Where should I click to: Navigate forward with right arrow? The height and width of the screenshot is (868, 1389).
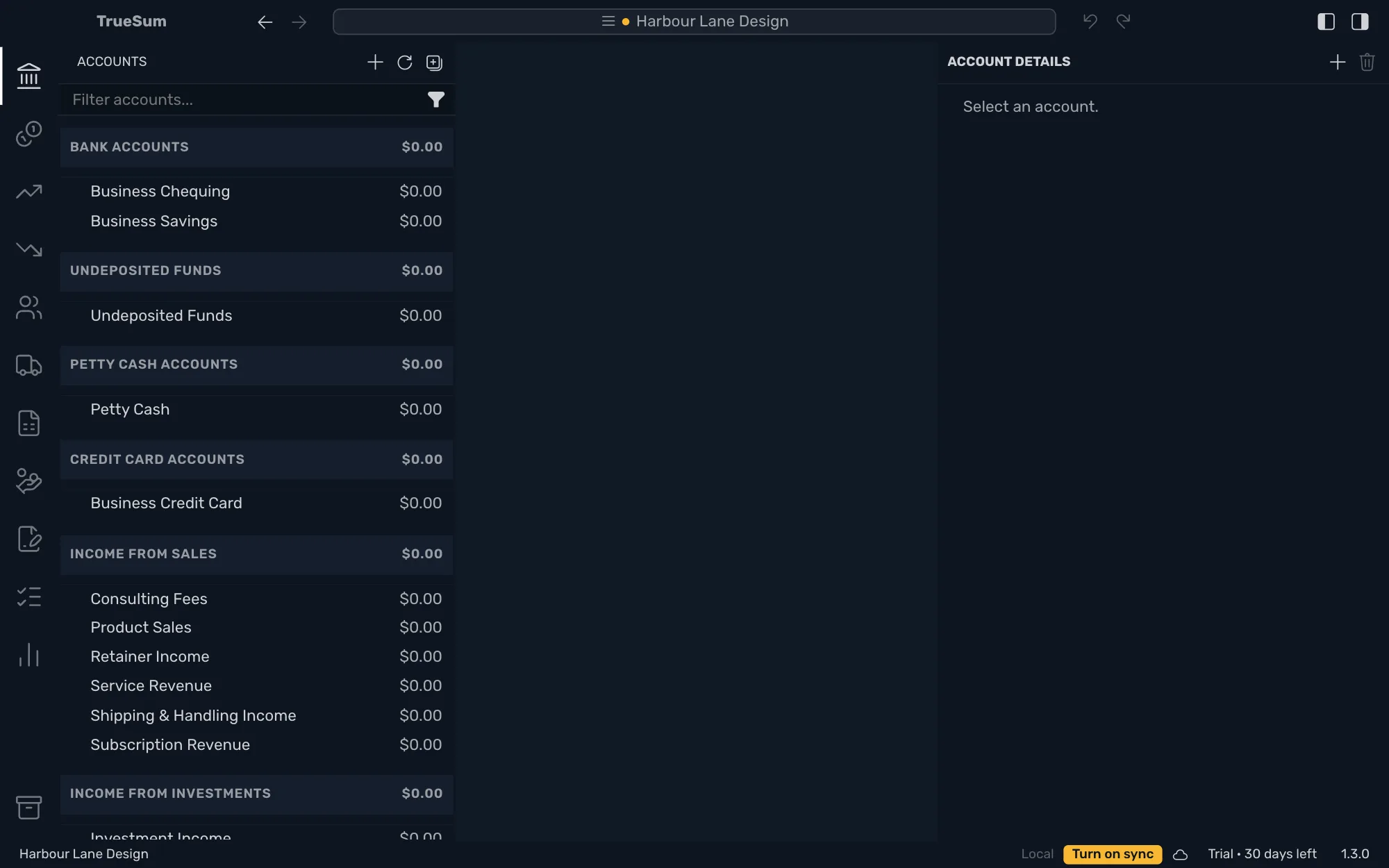click(x=299, y=22)
